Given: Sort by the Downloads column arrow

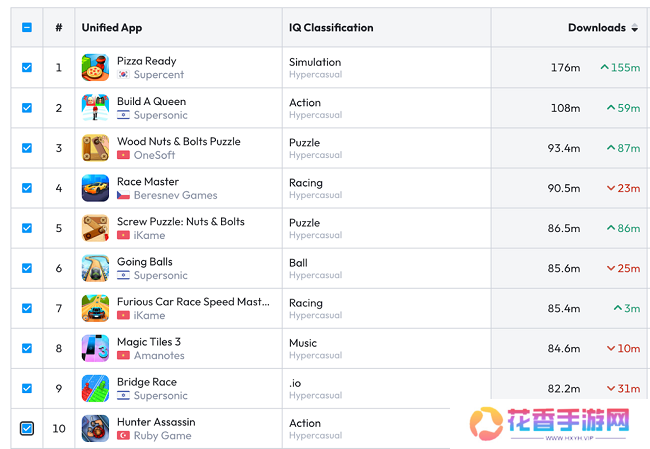Looking at the screenshot, I should tap(634, 28).
